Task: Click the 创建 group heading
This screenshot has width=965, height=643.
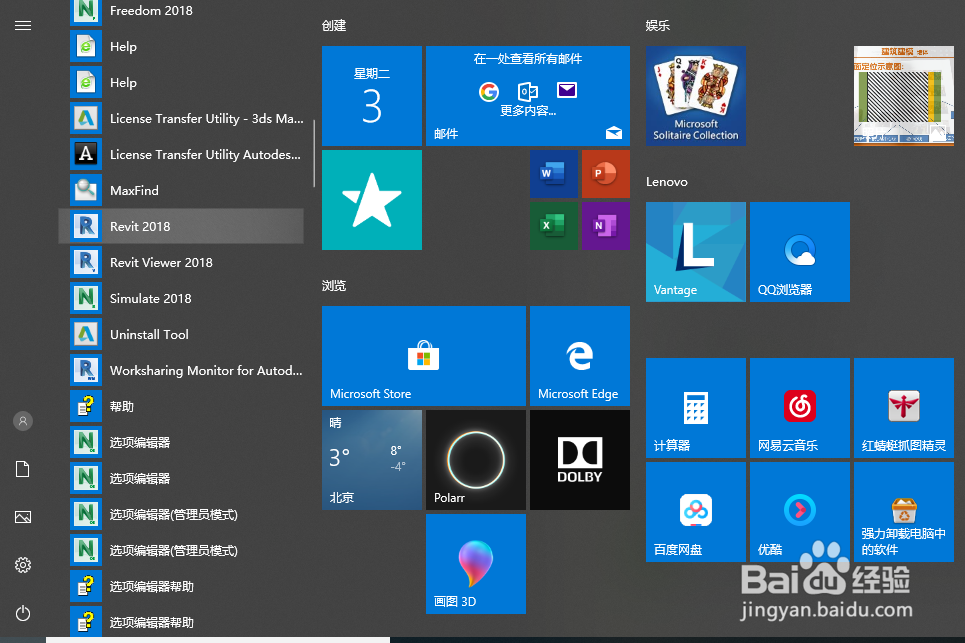Action: pyautogui.click(x=334, y=26)
